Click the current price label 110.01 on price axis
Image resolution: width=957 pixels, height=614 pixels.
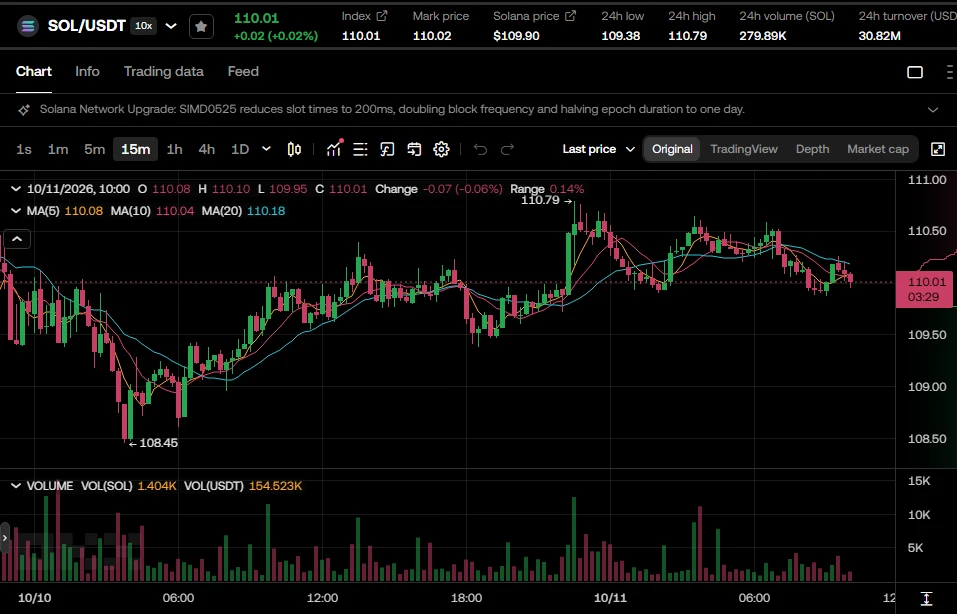pos(923,289)
